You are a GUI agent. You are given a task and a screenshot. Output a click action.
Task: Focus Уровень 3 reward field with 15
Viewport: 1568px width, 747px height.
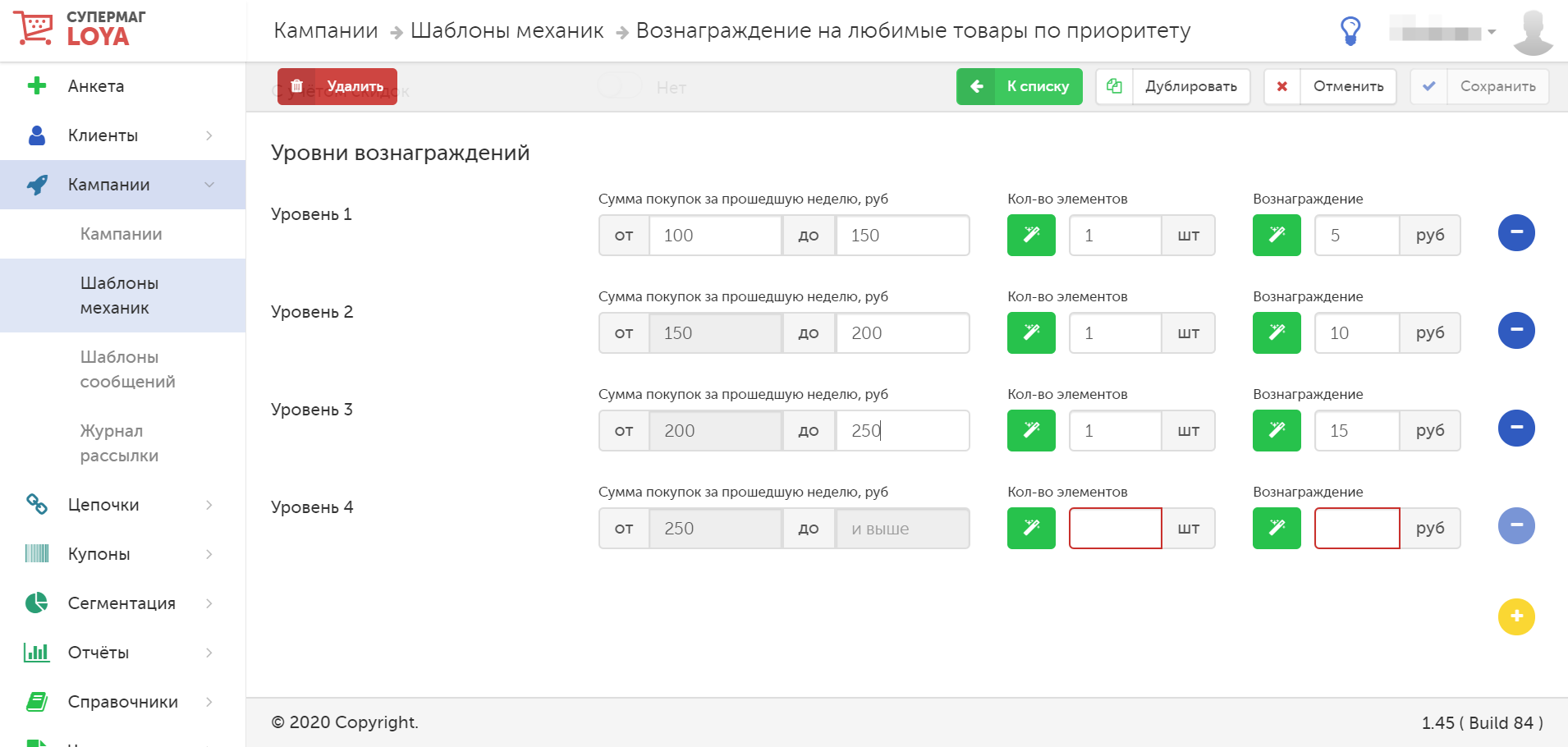coord(1357,431)
